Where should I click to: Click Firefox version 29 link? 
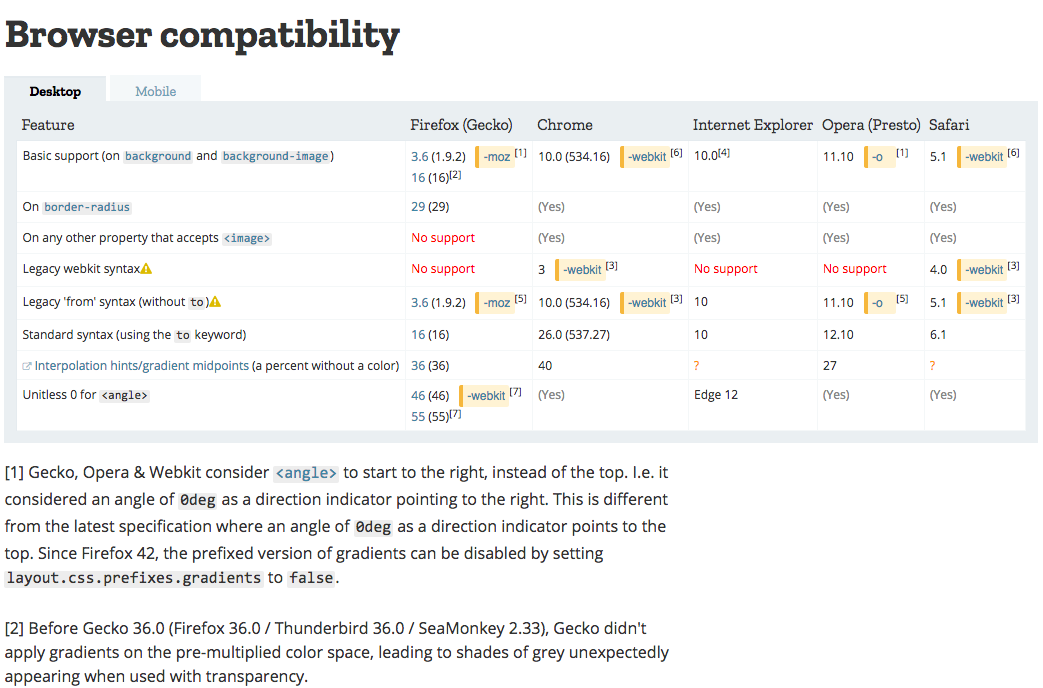point(418,207)
